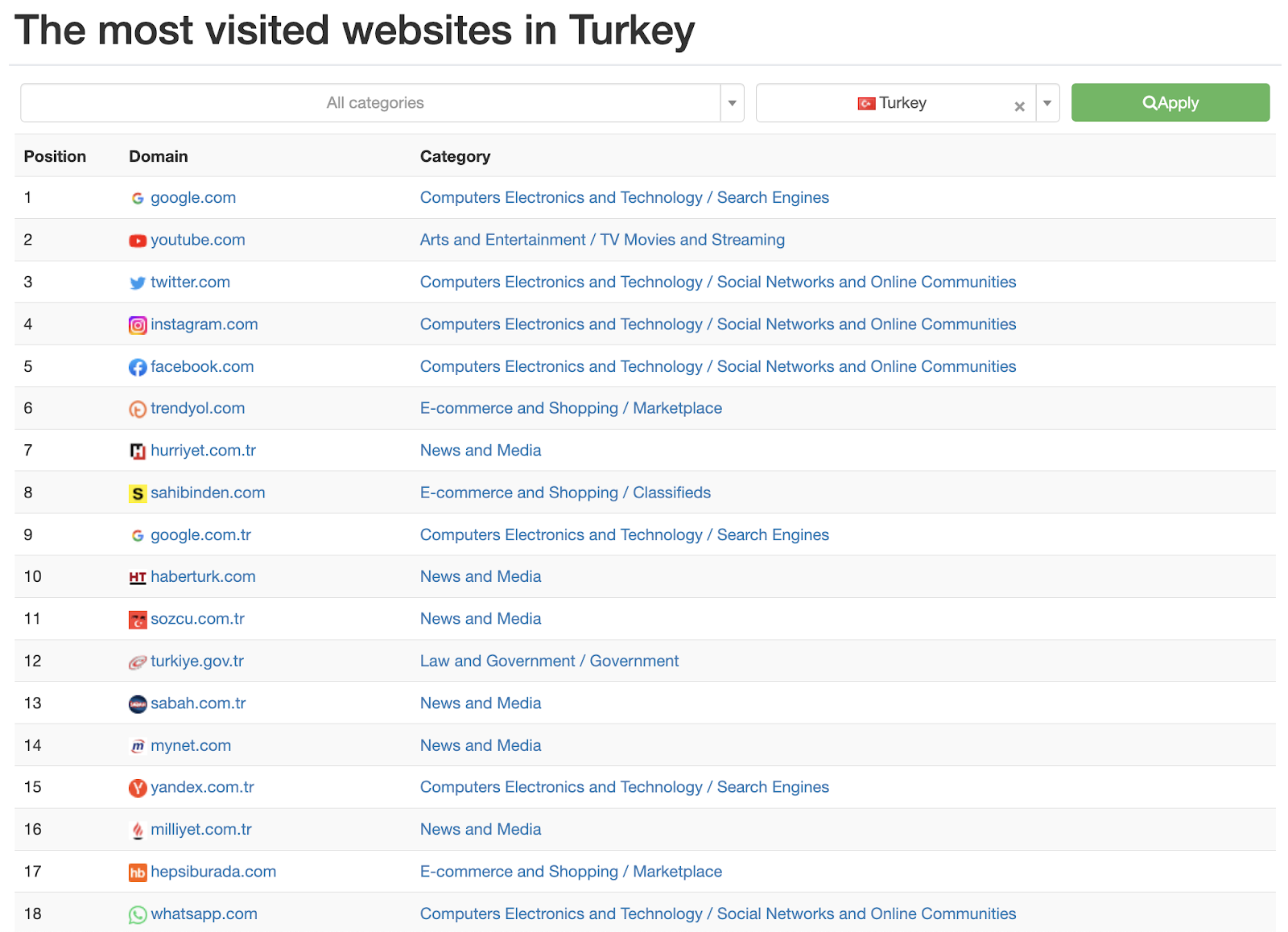Click the Category column header
This screenshot has width=1288, height=932.
(x=455, y=157)
